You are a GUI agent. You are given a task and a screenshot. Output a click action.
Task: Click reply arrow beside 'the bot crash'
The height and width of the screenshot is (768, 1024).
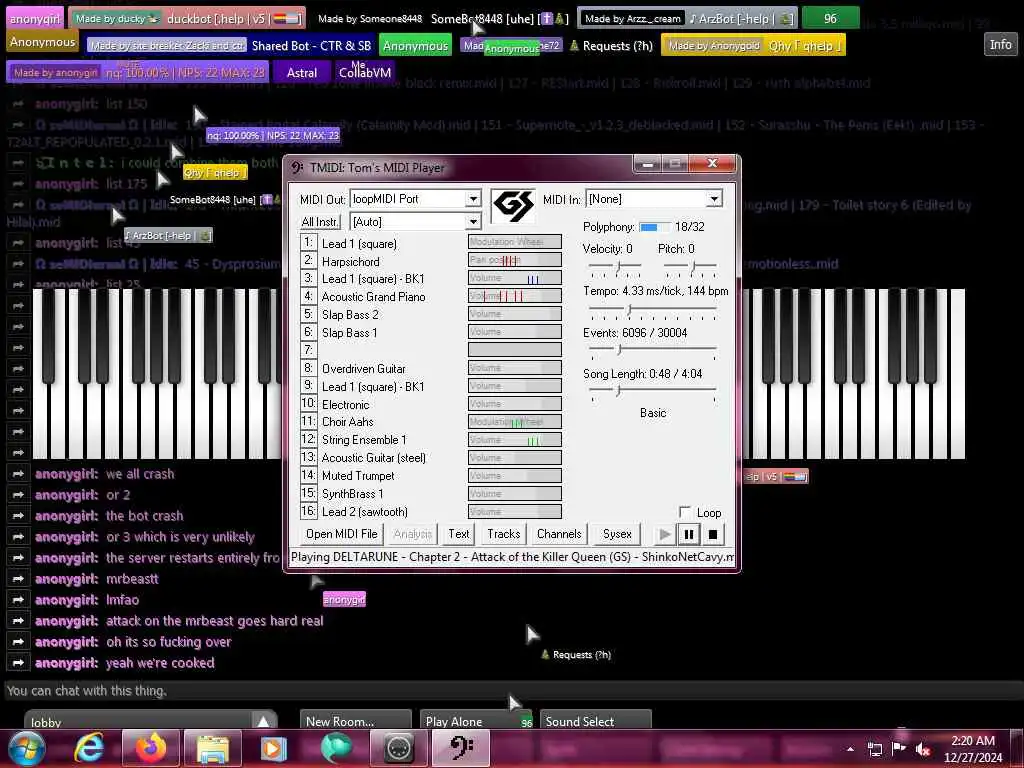click(x=18, y=516)
